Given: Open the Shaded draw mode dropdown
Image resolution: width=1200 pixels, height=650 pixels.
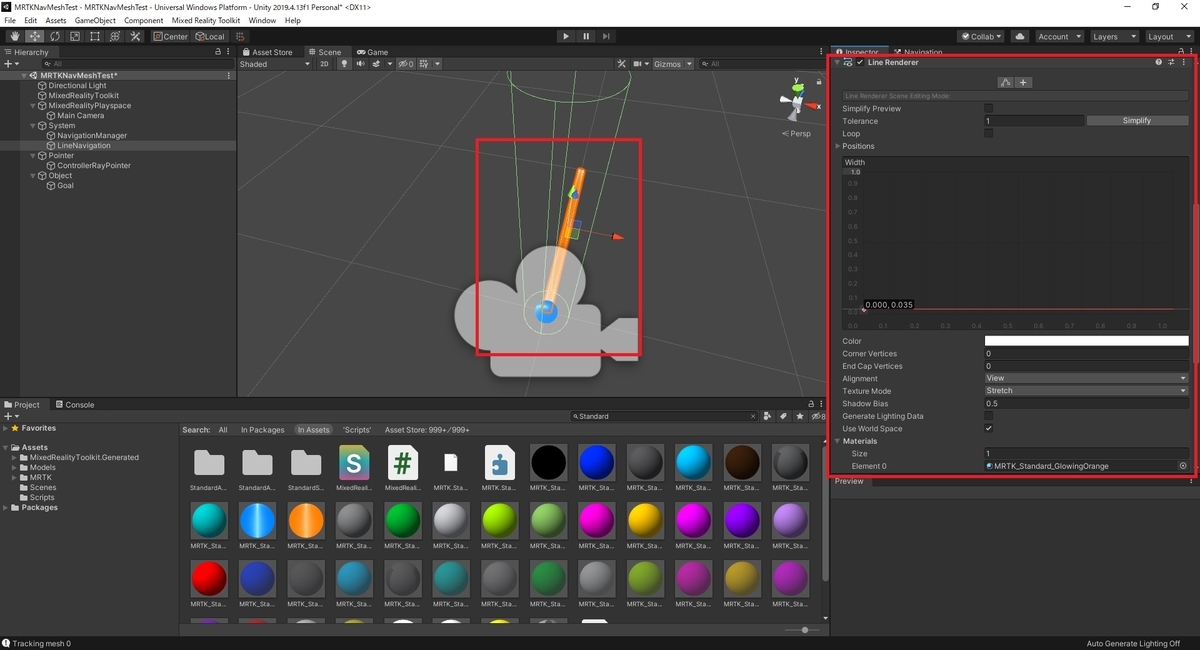Looking at the screenshot, I should (275, 64).
